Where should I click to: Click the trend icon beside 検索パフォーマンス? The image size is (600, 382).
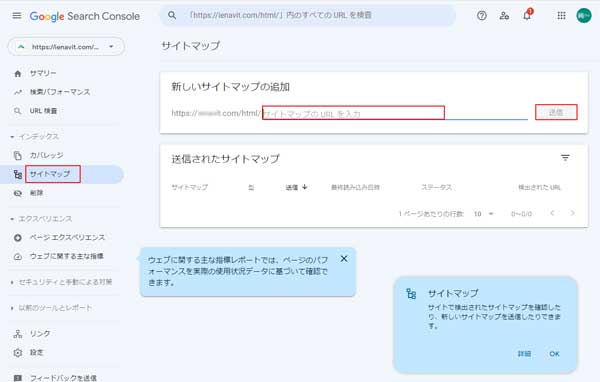tap(18, 92)
